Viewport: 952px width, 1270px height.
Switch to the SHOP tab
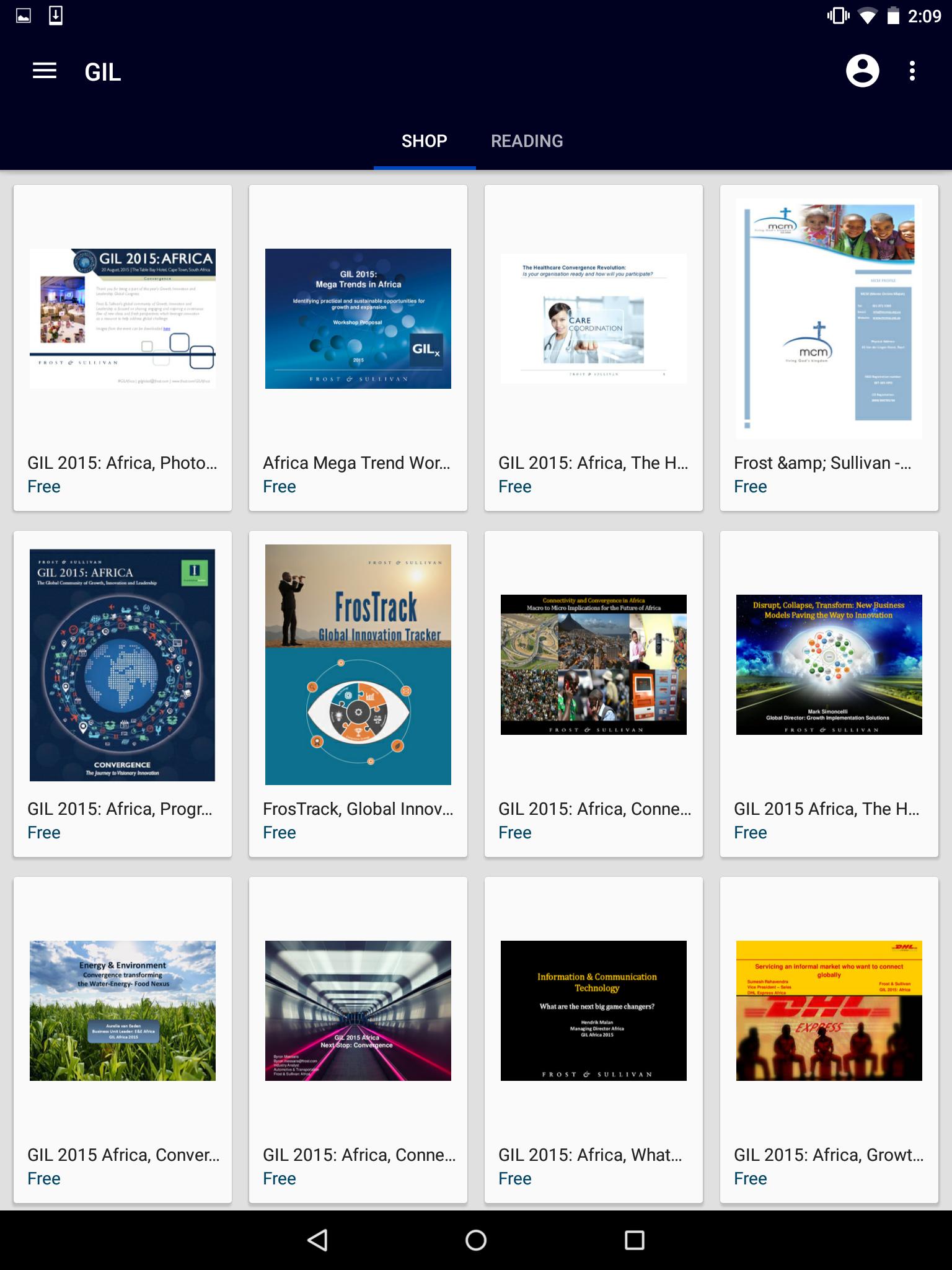[x=425, y=141]
